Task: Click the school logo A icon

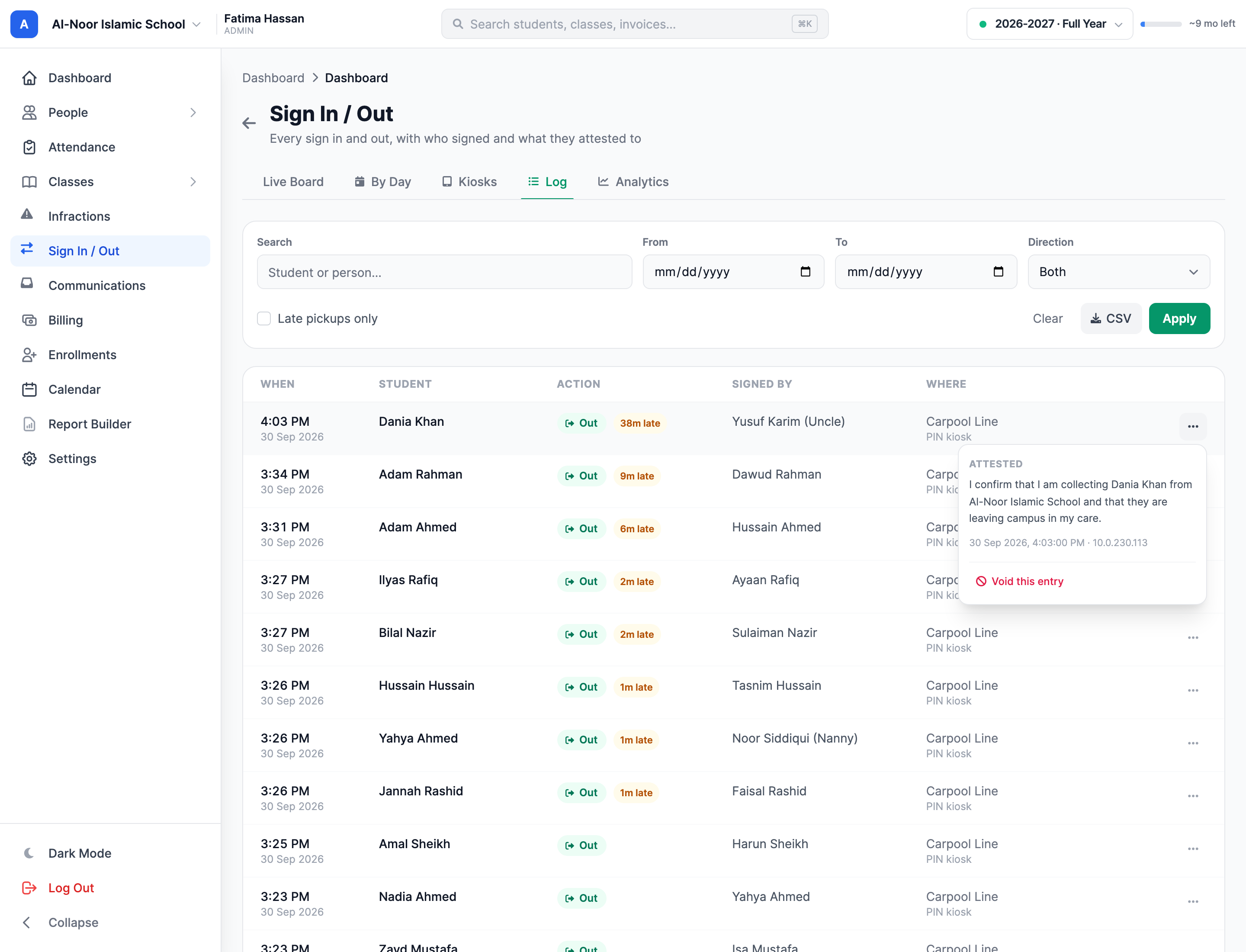Action: tap(24, 24)
